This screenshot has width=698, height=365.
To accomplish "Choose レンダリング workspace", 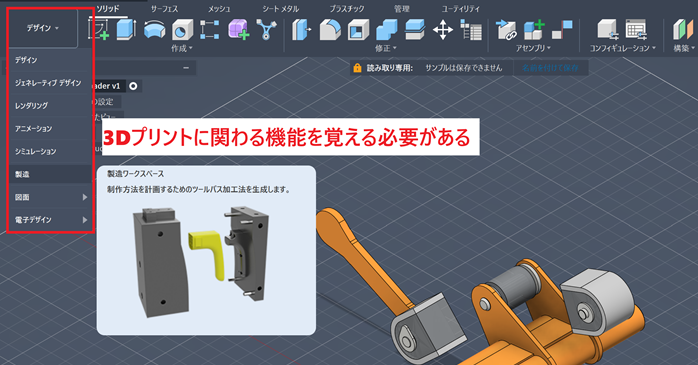I will tap(50, 105).
